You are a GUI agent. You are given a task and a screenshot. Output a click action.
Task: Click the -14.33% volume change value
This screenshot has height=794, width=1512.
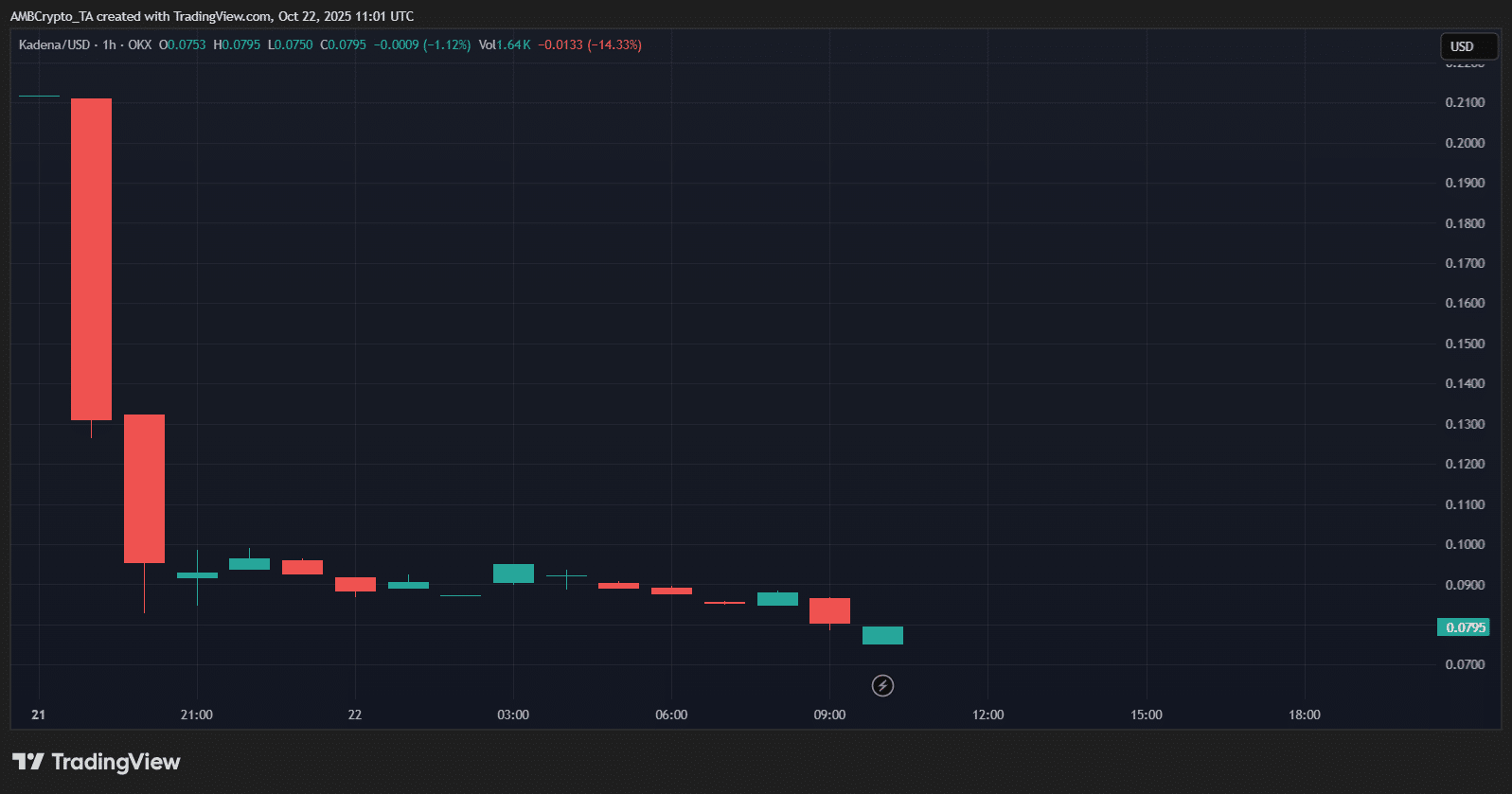pos(614,44)
